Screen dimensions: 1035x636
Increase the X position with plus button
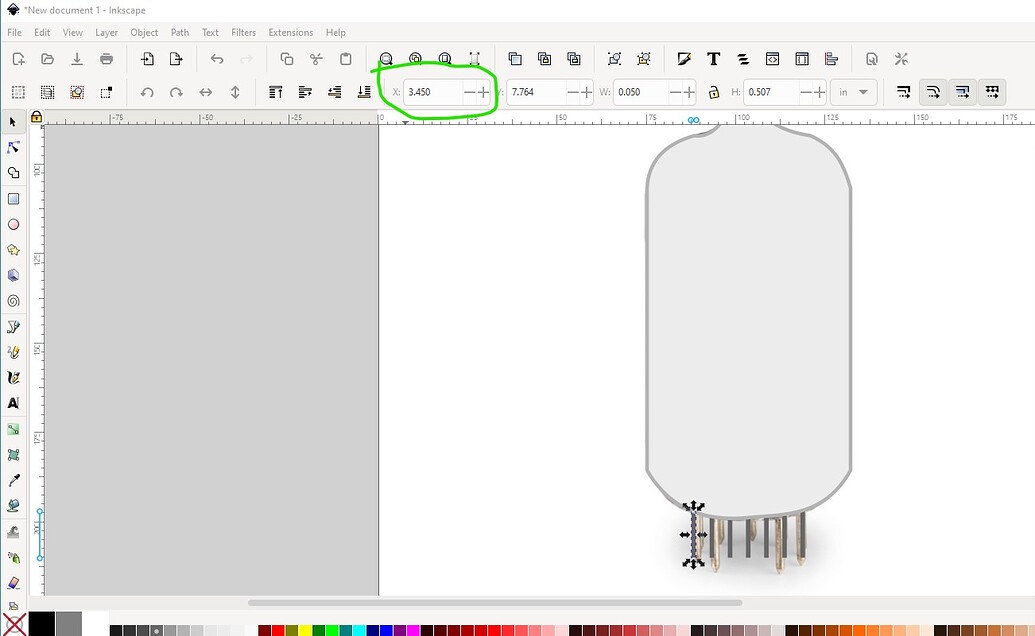[x=484, y=92]
